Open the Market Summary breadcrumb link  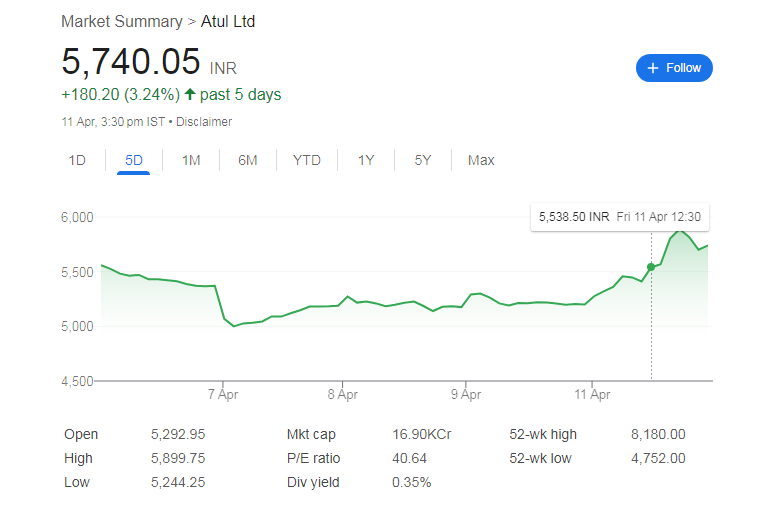point(121,21)
